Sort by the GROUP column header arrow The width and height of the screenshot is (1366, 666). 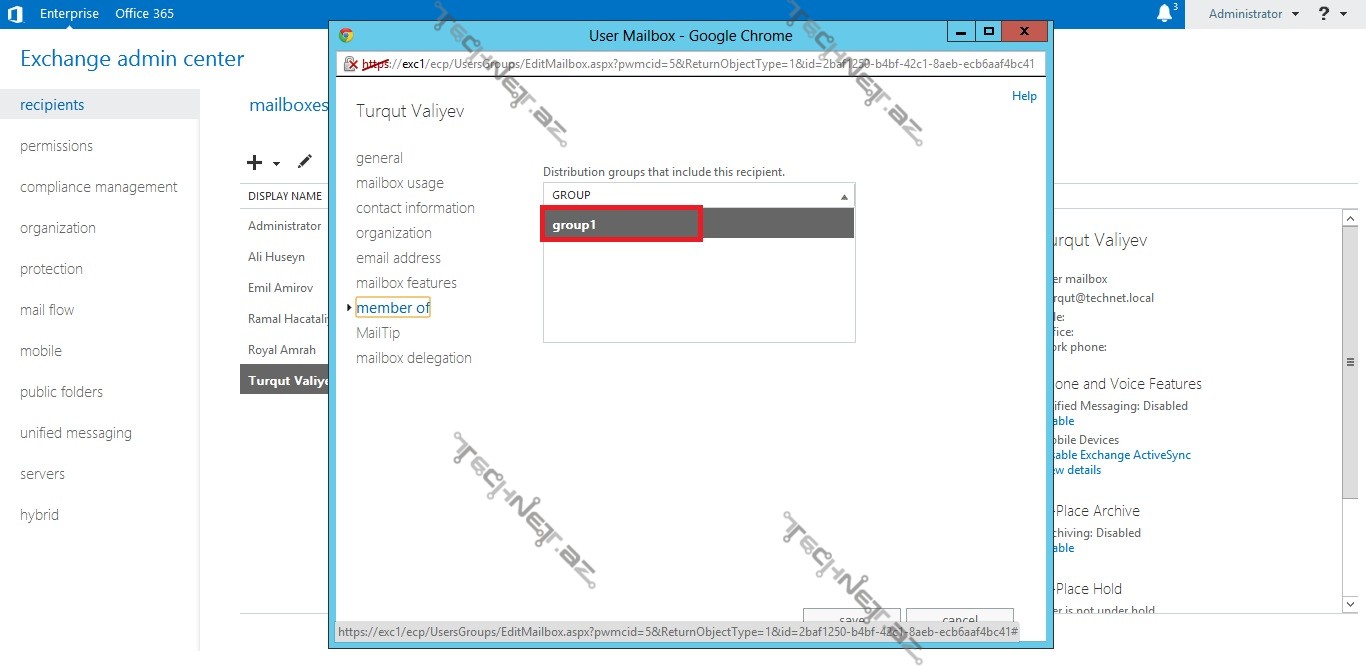pos(844,196)
